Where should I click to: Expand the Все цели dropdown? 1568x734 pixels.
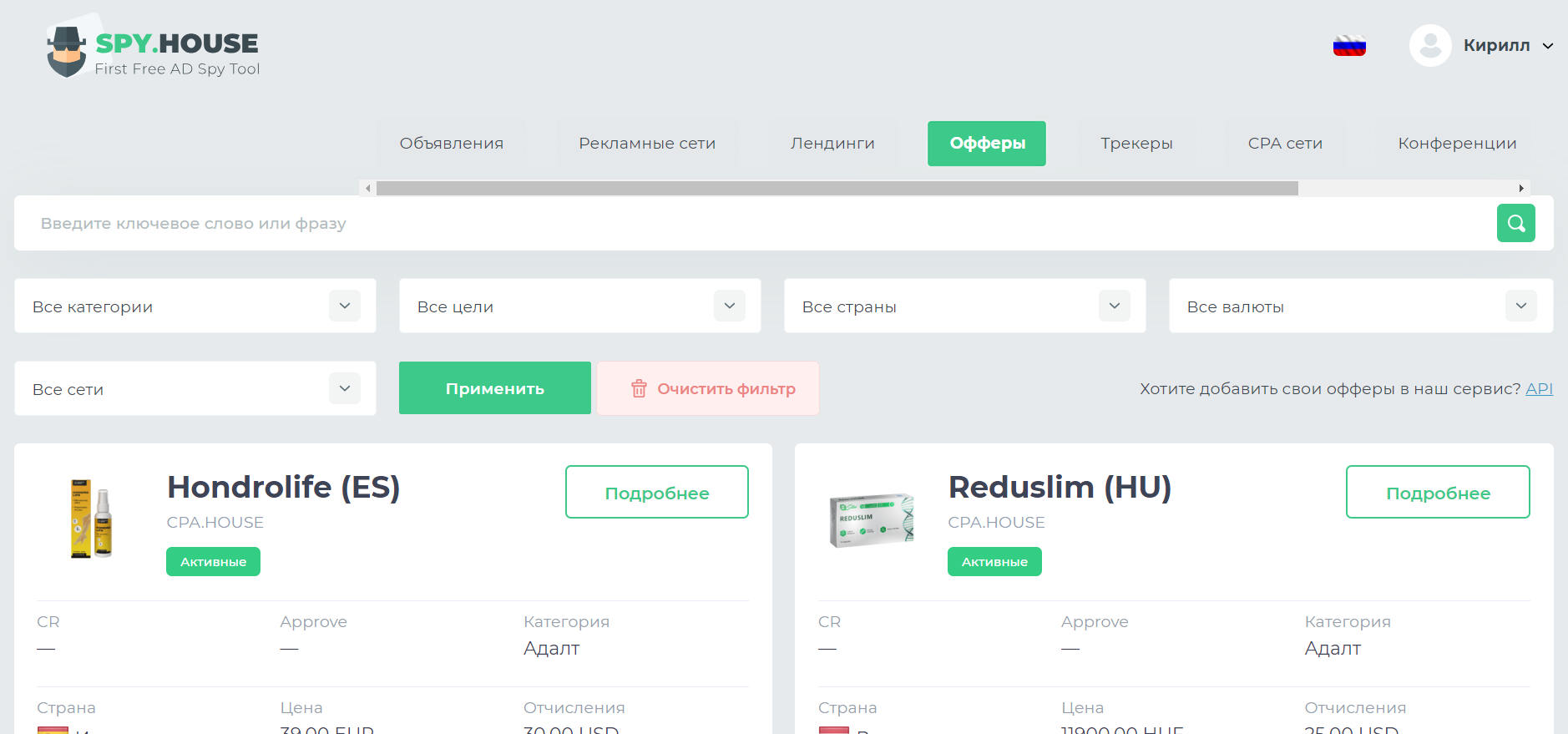click(580, 306)
